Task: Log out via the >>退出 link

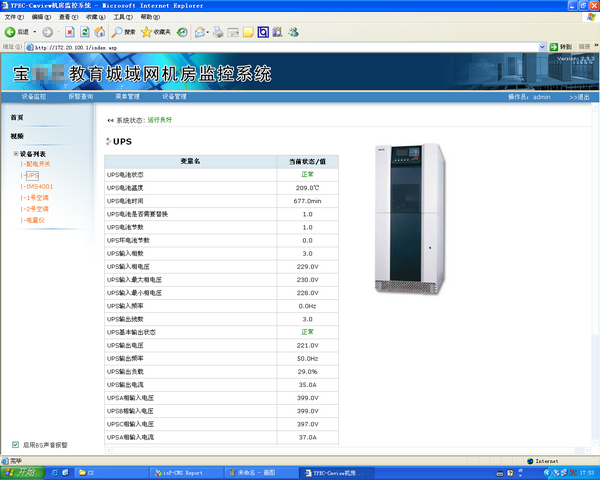Action: (579, 97)
